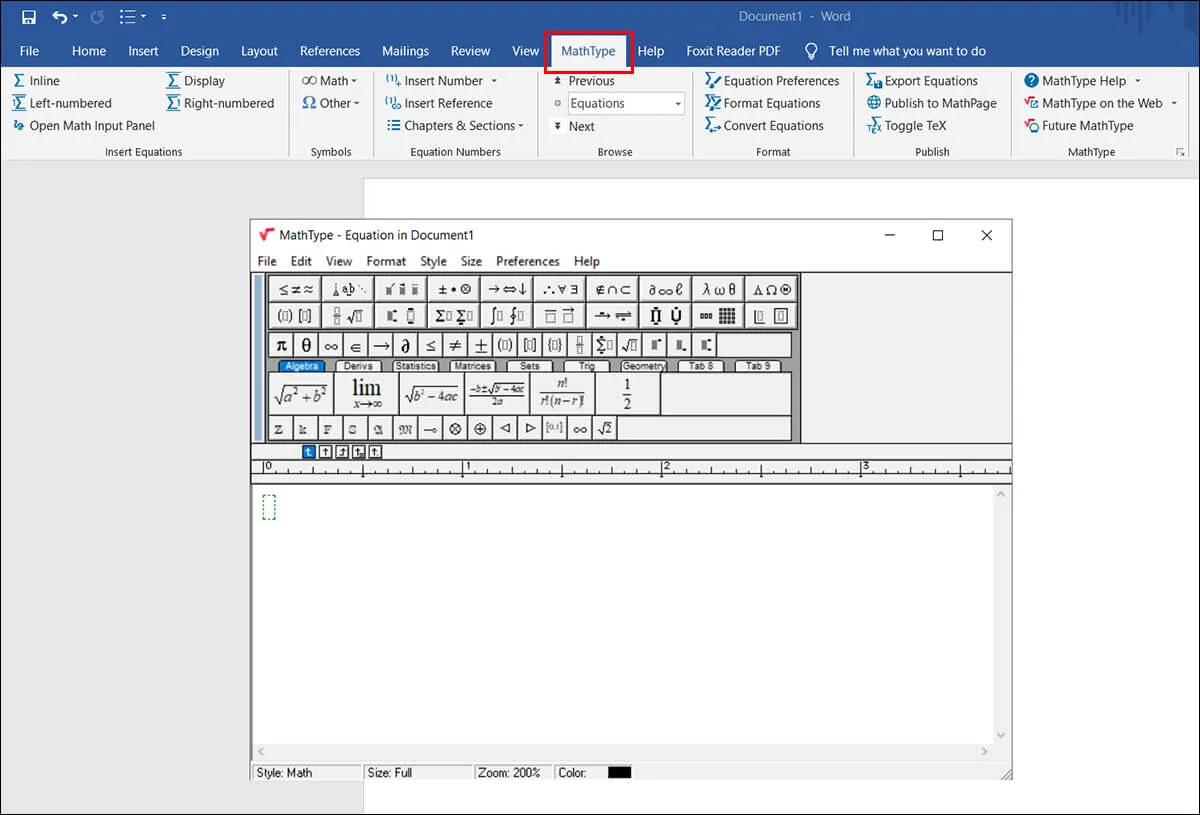This screenshot has height=815, width=1200.
Task: Click the down arrow on the vertical scrollbar
Action: point(1001,733)
